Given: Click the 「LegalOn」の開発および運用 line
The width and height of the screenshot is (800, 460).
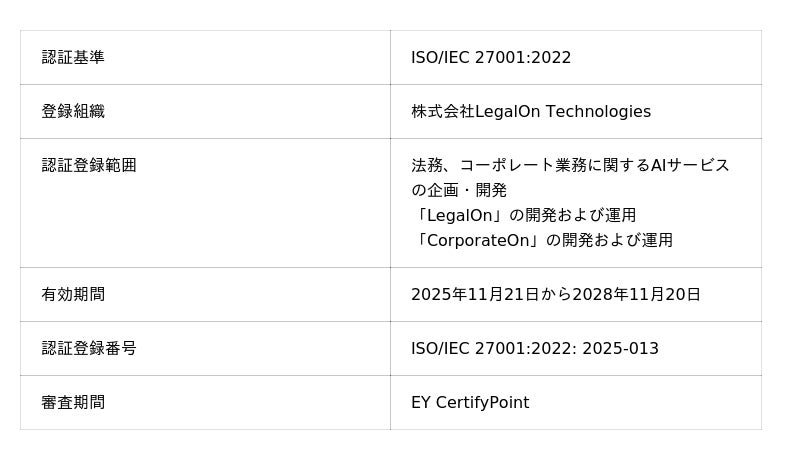Looking at the screenshot, I should click(x=524, y=216).
